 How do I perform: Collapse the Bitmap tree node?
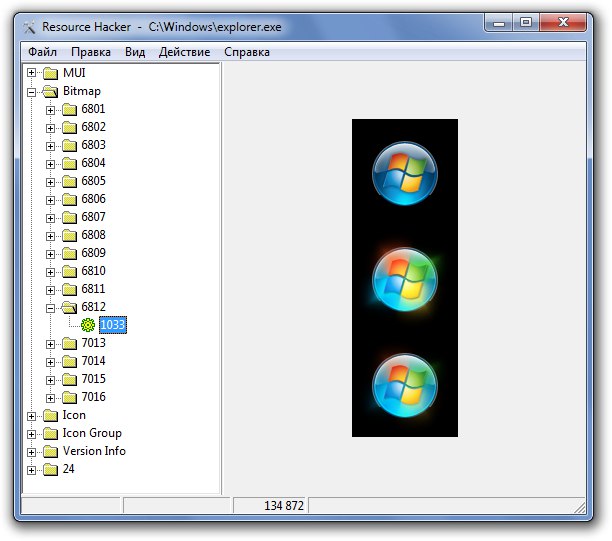tap(32, 92)
